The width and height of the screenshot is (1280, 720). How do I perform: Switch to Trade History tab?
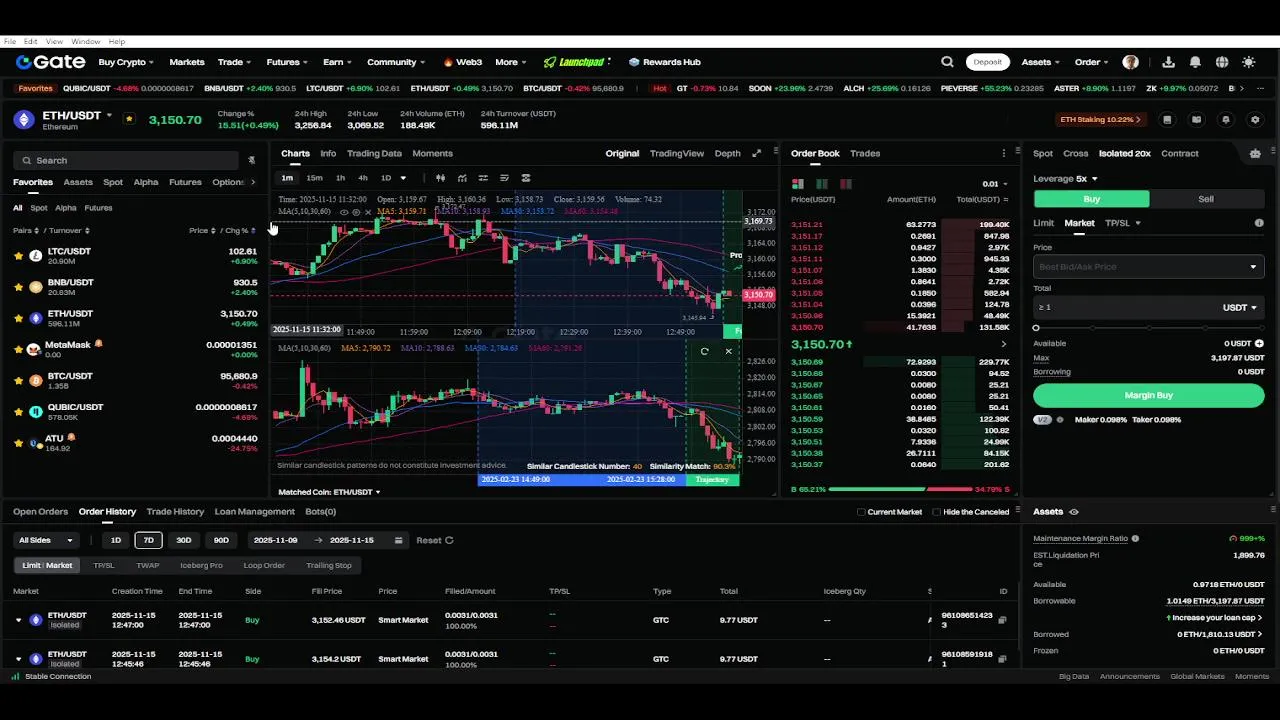(x=175, y=512)
